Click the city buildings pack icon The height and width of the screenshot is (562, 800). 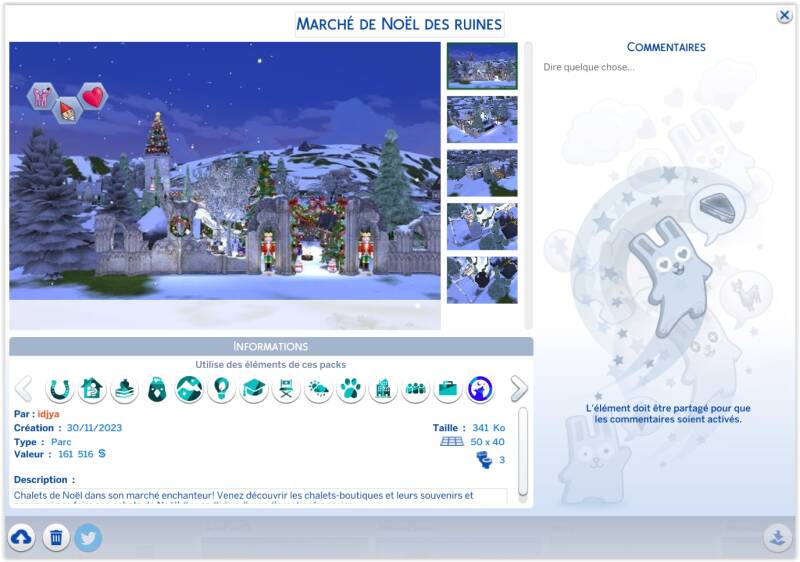coord(383,390)
